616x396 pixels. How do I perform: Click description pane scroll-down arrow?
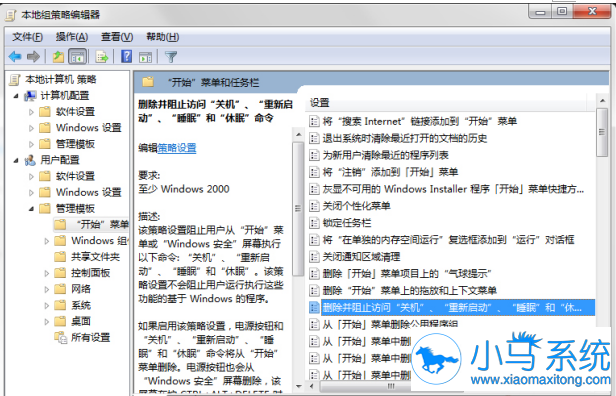[298, 387]
